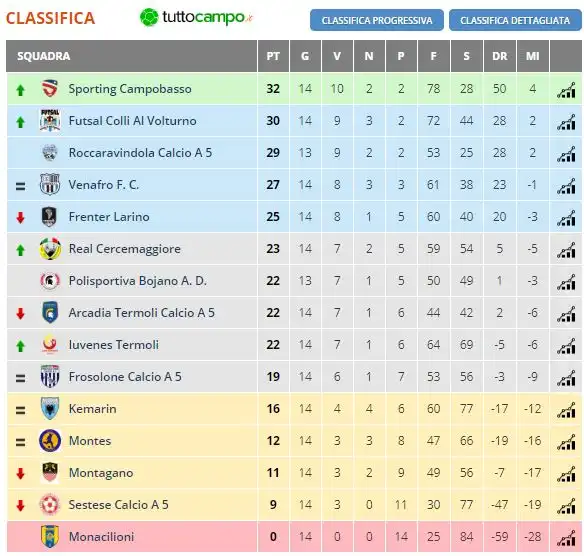Click the Venafro F. C. team crest
Image resolution: width=584 pixels, height=556 pixels.
[x=50, y=184]
